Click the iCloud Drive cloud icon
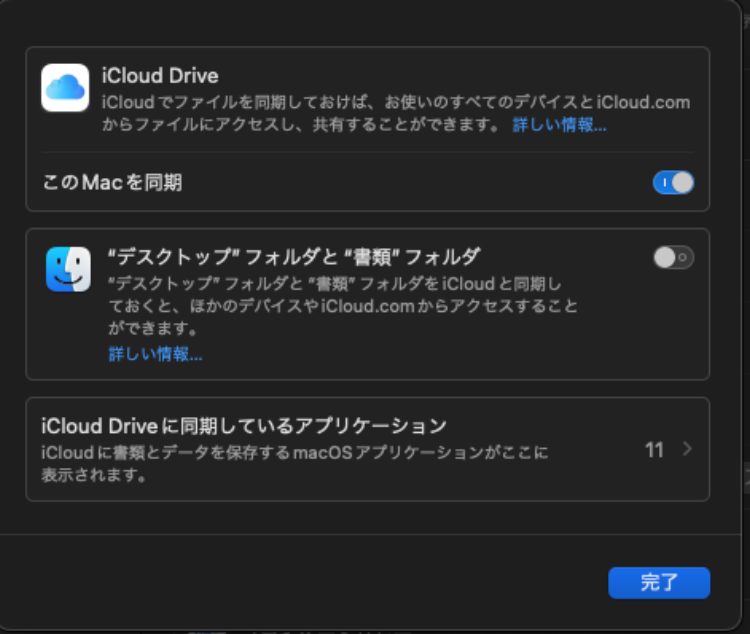The height and width of the screenshot is (634, 750). [x=65, y=88]
